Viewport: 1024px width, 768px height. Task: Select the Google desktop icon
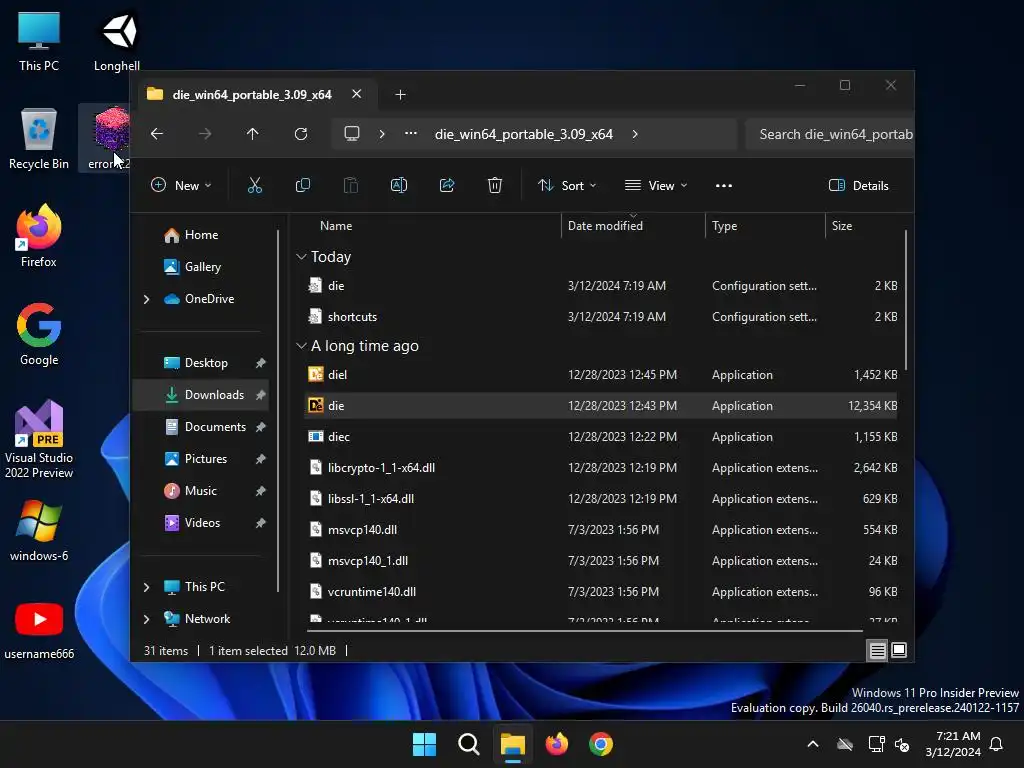[x=39, y=334]
